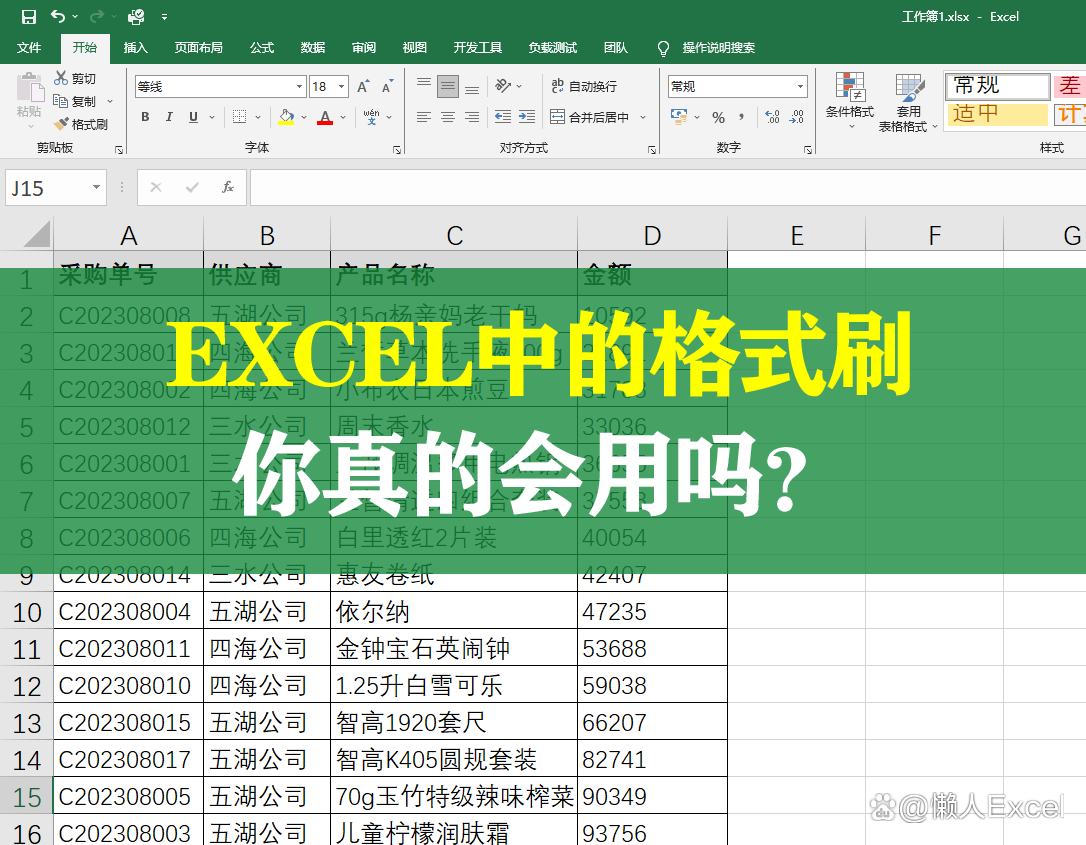
Task: Decrease decimal places
Action: (x=796, y=118)
